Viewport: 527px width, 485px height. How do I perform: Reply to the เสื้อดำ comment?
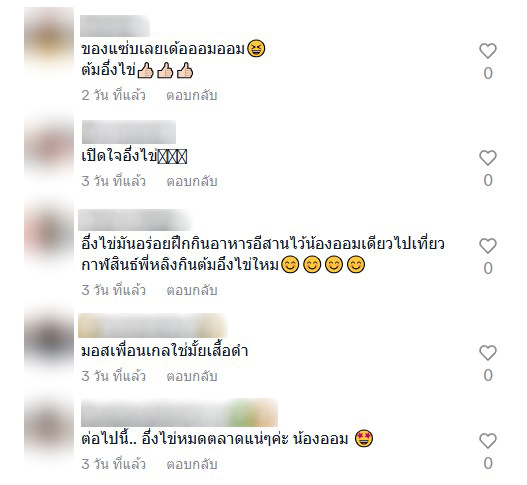click(192, 376)
